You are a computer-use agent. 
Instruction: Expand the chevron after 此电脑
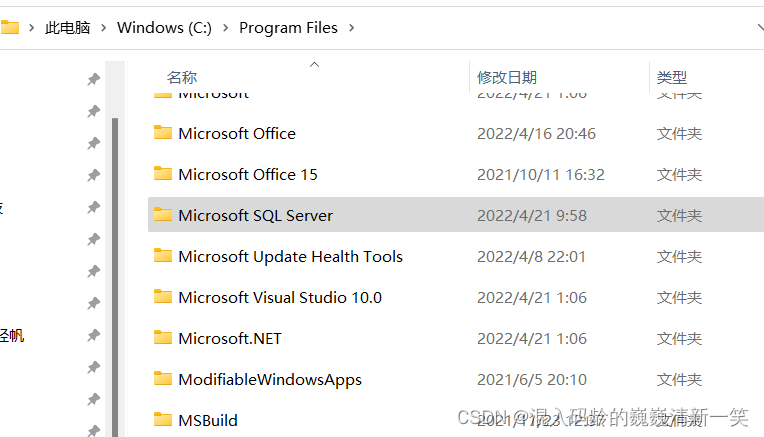pyautogui.click(x=103, y=28)
